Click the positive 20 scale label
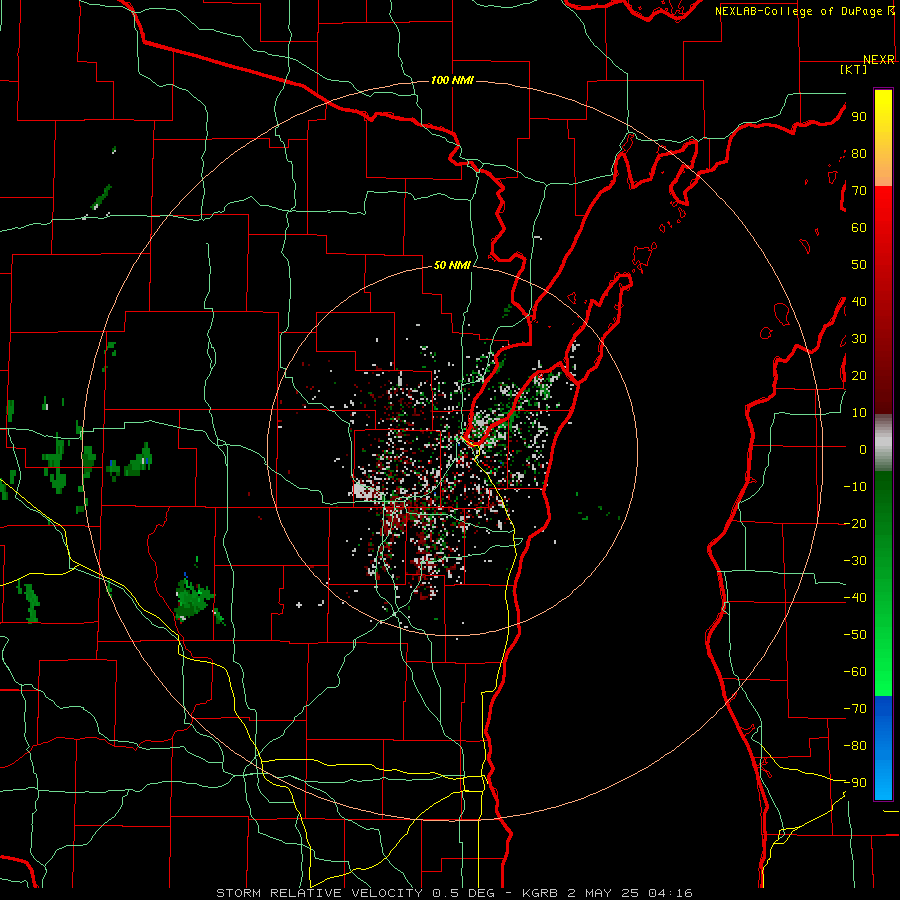Image resolution: width=900 pixels, height=900 pixels. coord(859,375)
